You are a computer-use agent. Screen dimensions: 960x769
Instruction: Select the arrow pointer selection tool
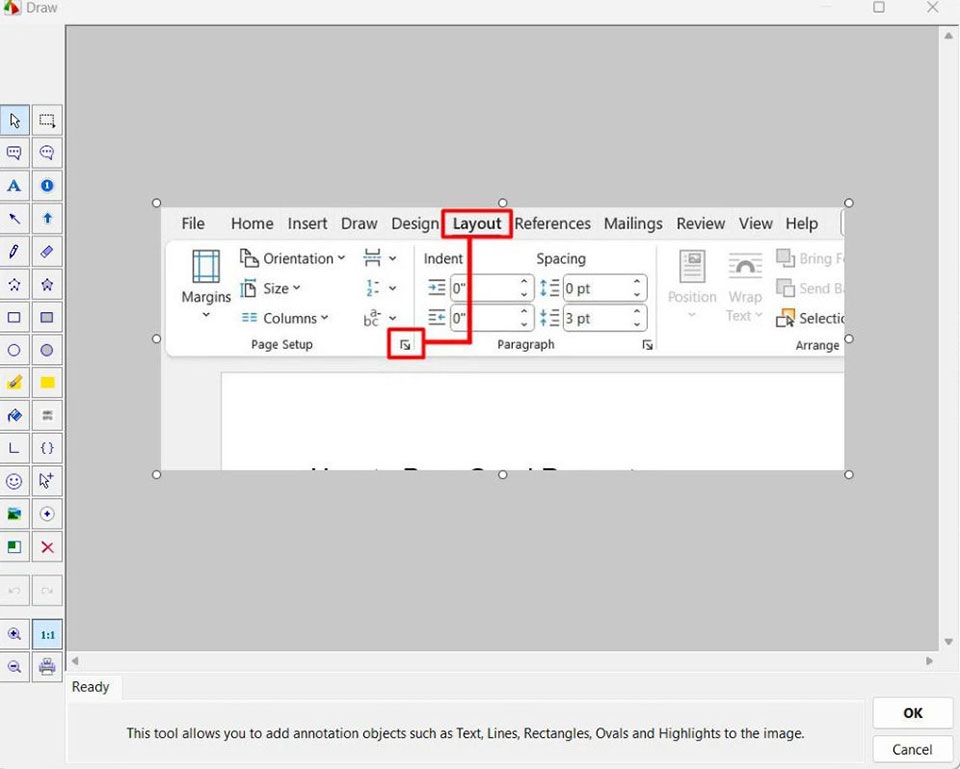click(x=14, y=120)
